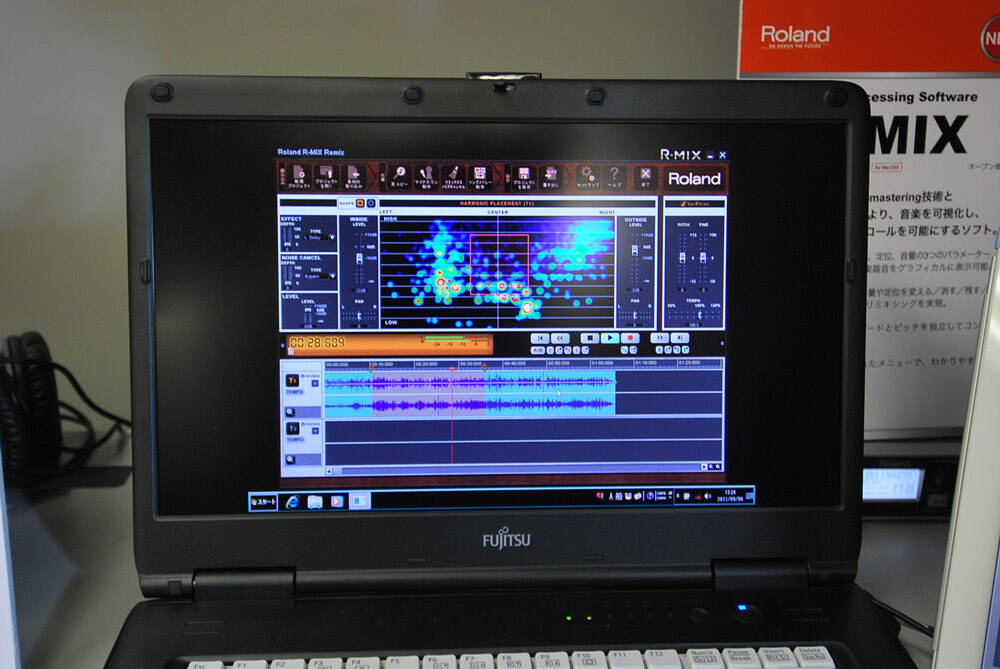Click the Song Parade grid tool icon
The height and width of the screenshot is (669, 1000).
pyautogui.click(x=480, y=177)
